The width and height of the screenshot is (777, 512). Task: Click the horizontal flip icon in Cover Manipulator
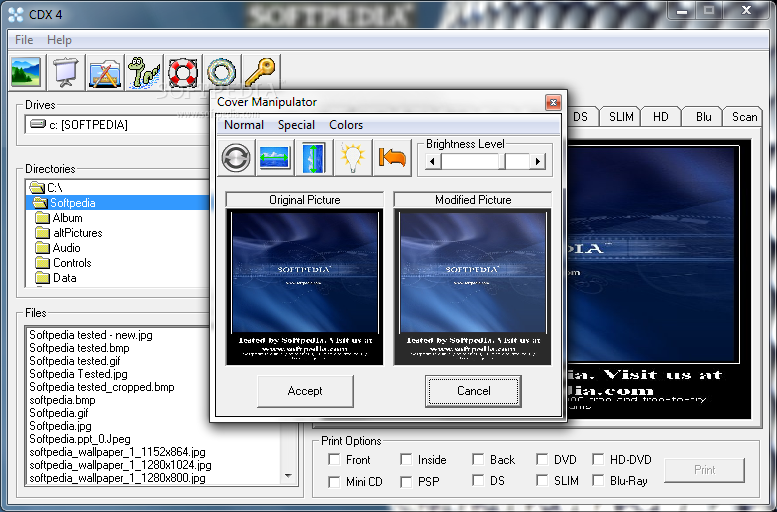pos(275,158)
